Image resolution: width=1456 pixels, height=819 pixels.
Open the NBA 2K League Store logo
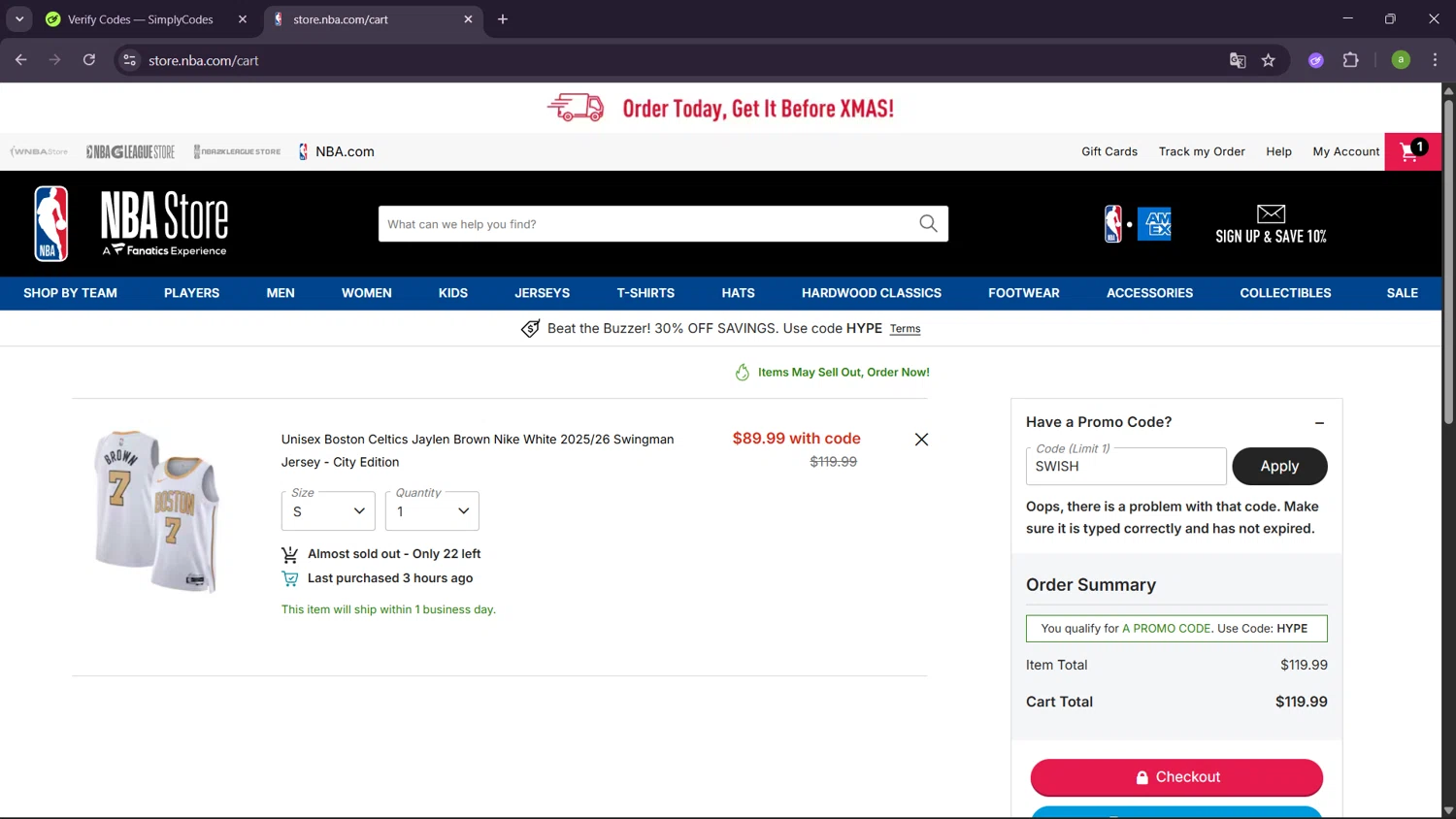pos(237,151)
